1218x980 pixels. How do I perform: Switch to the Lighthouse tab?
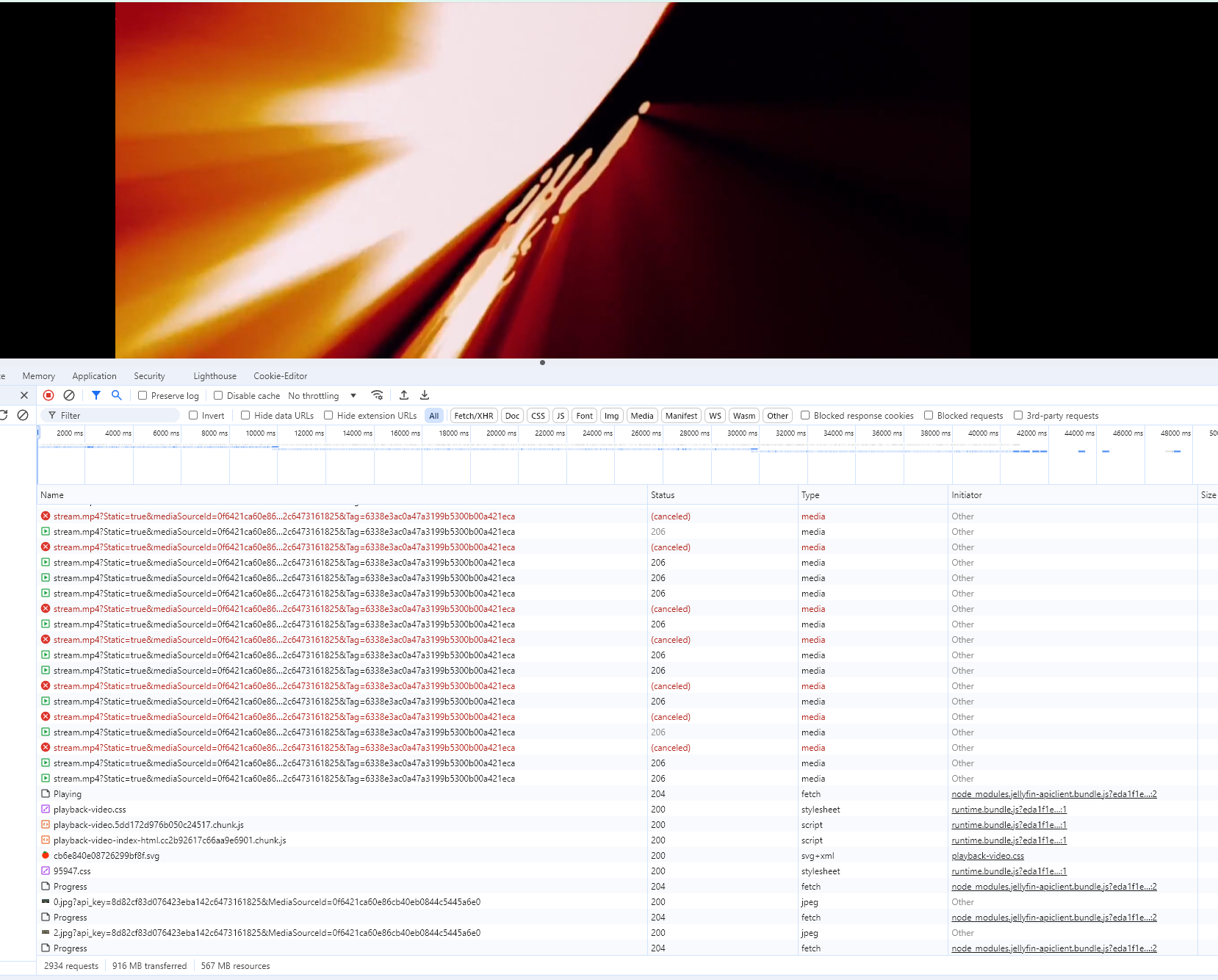tap(215, 376)
